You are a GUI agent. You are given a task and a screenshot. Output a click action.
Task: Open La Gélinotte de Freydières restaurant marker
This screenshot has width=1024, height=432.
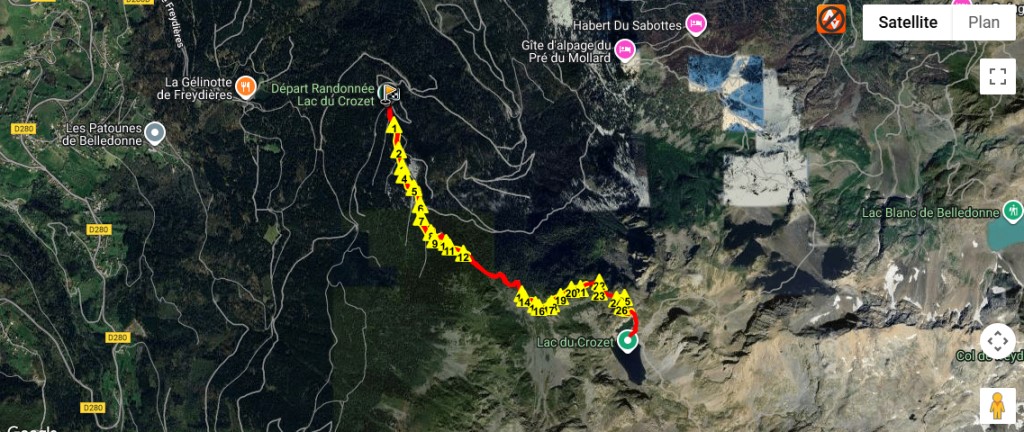click(246, 85)
